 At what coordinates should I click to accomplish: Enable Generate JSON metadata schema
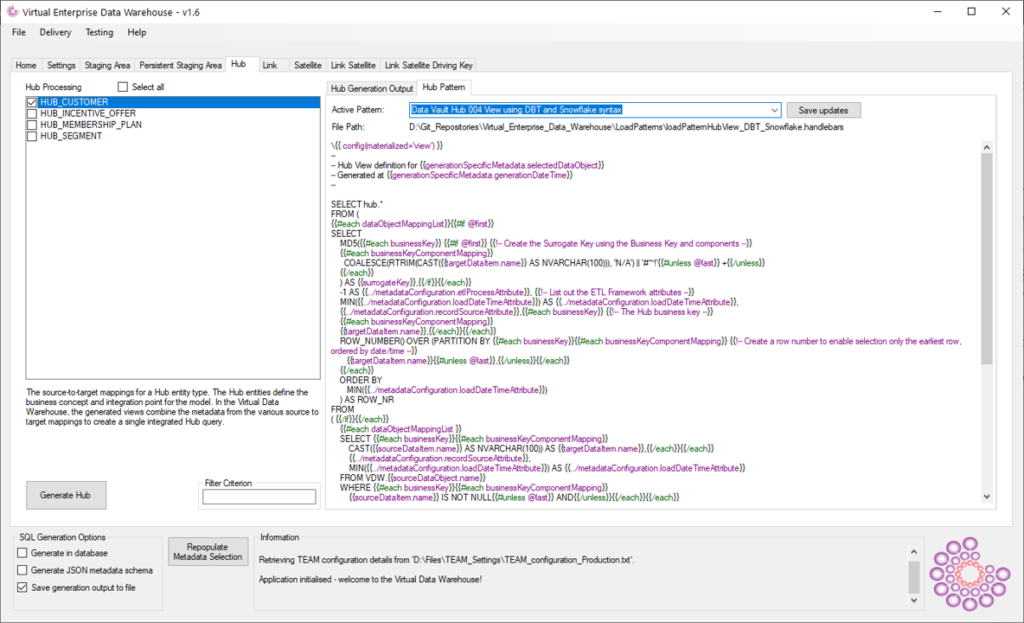tap(23, 570)
